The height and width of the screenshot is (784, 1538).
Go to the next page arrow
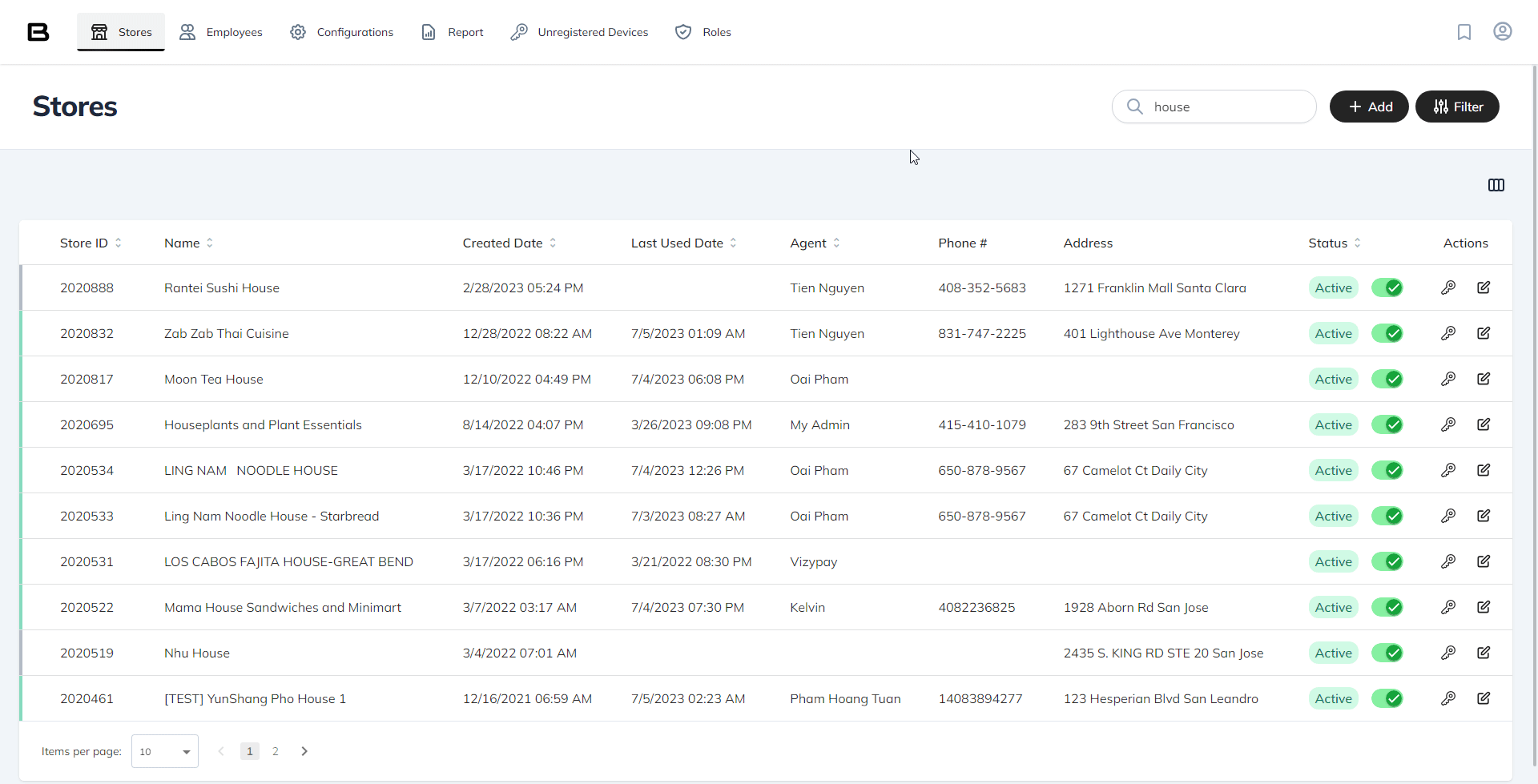[304, 751]
